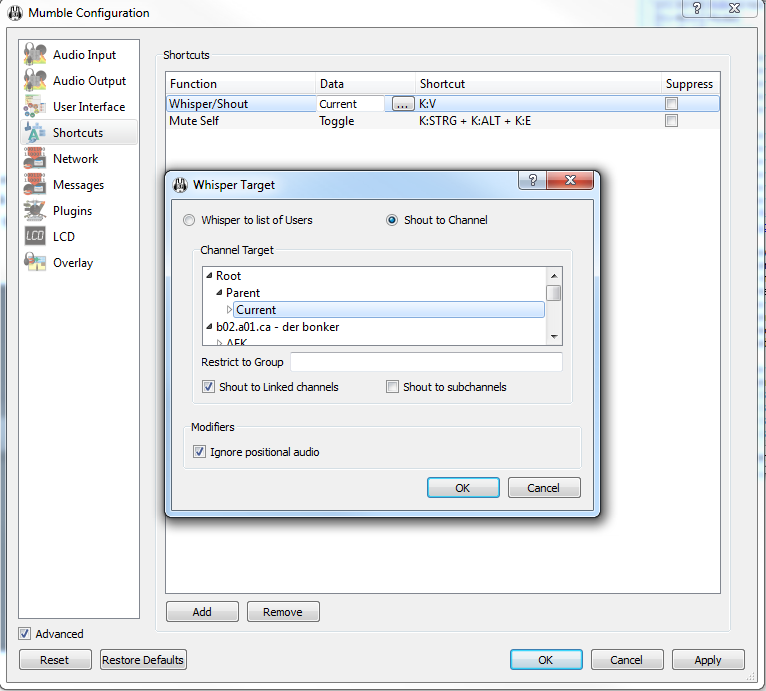Click the Messages icon in the sidebar
Screen dimensions: 766x691
(35, 184)
